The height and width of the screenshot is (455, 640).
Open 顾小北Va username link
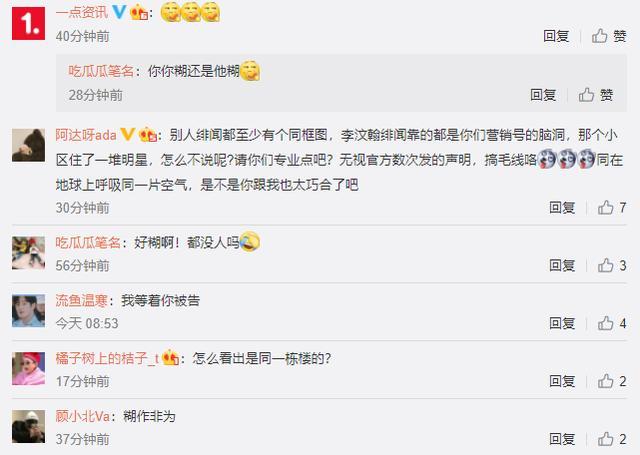(x=82, y=417)
